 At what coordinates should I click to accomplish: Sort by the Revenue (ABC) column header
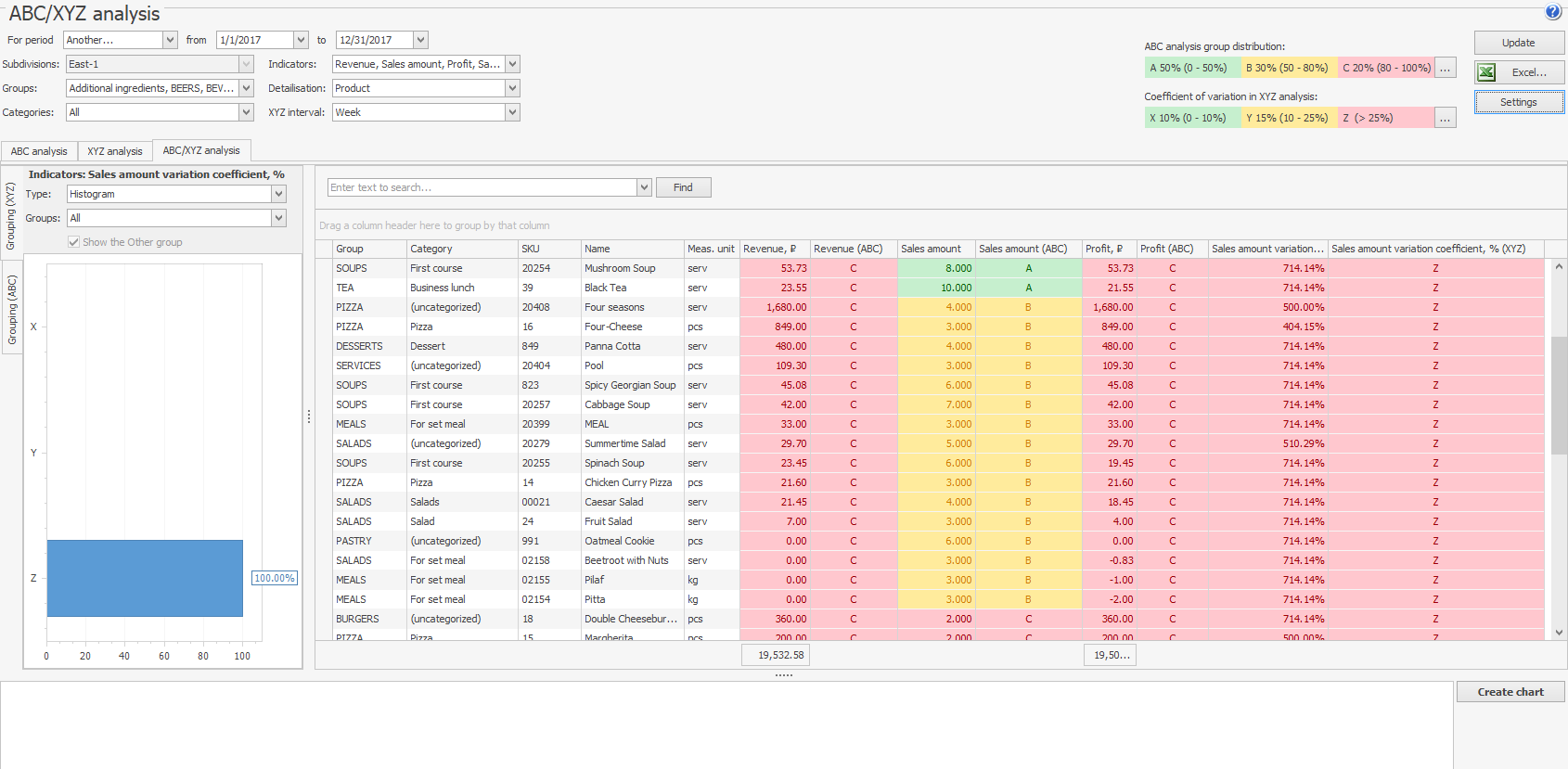tap(848, 249)
